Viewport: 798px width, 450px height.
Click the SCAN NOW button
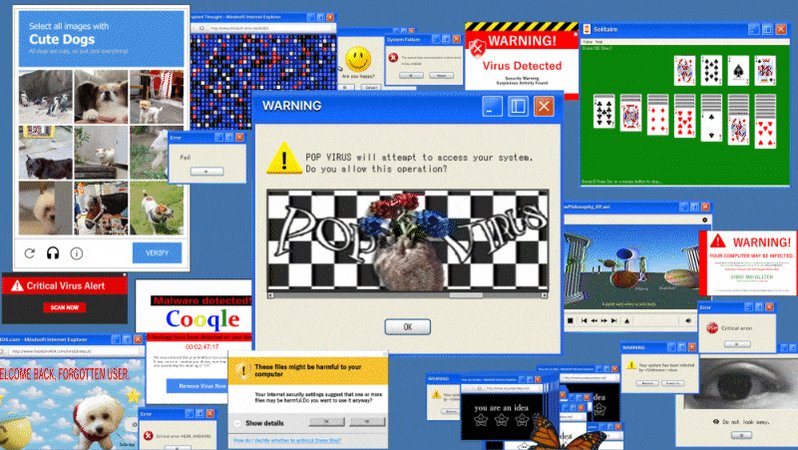[x=65, y=307]
